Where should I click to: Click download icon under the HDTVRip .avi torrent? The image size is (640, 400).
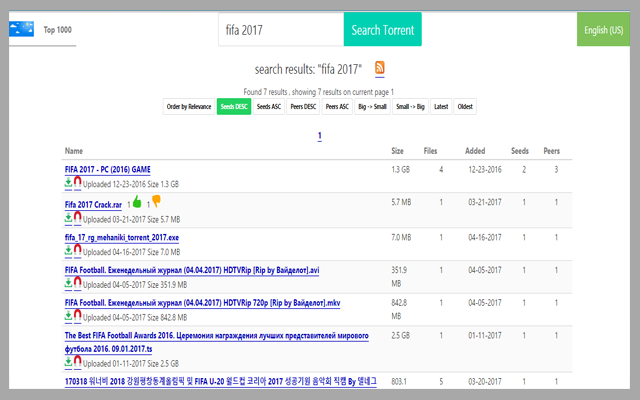click(68, 283)
